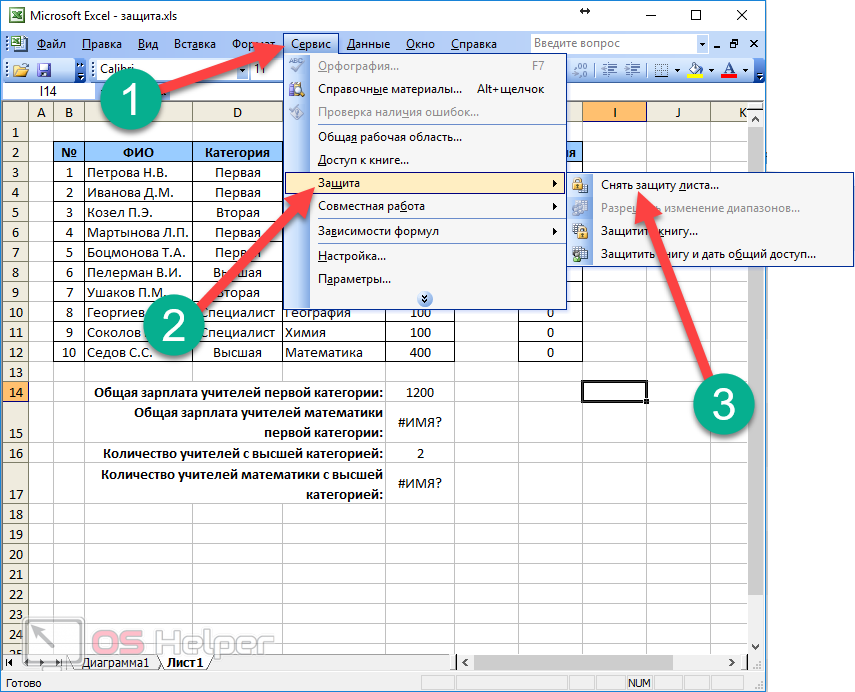Select column I header

[x=615, y=113]
